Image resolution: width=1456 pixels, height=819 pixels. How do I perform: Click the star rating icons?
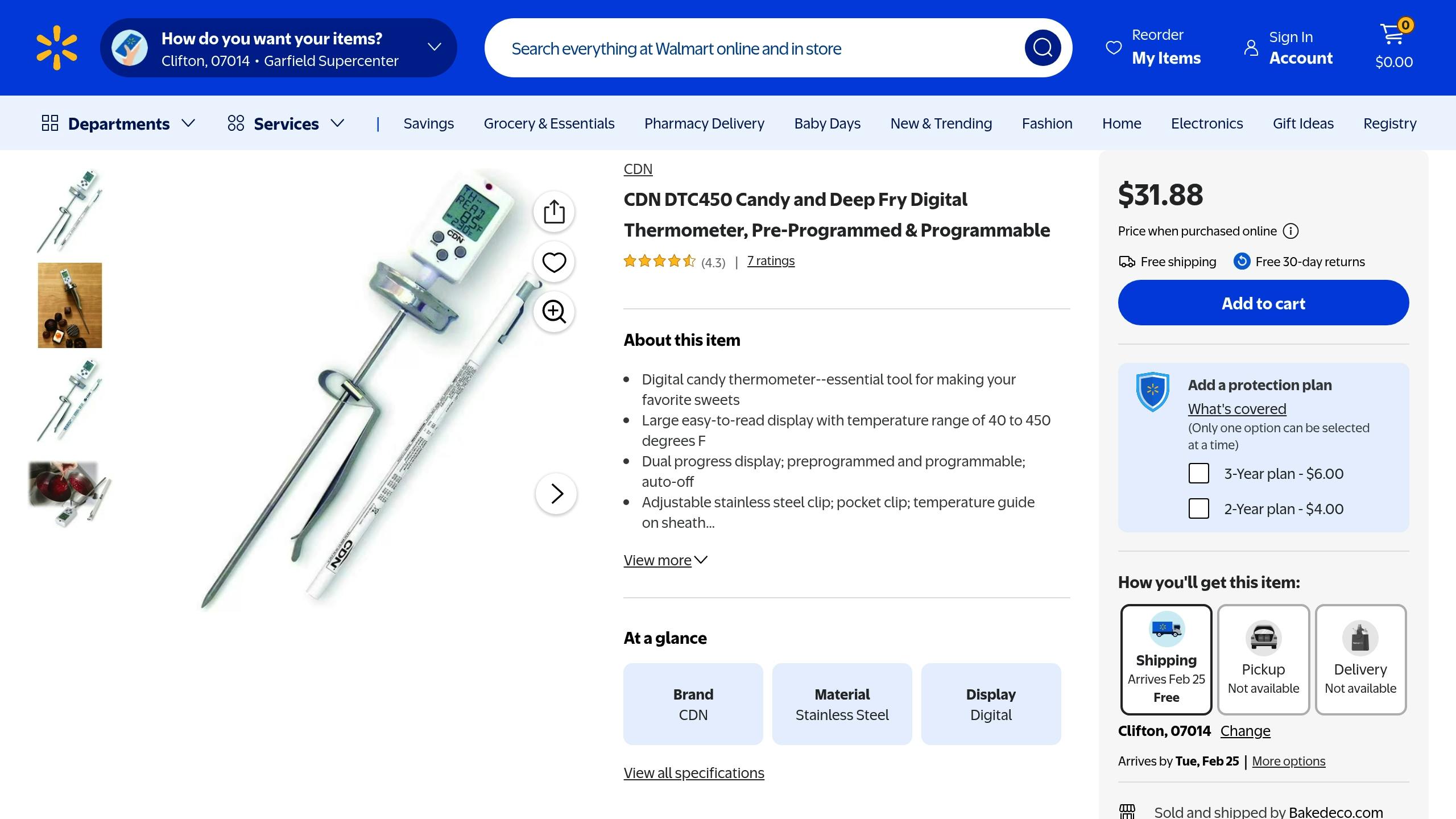pyautogui.click(x=660, y=261)
